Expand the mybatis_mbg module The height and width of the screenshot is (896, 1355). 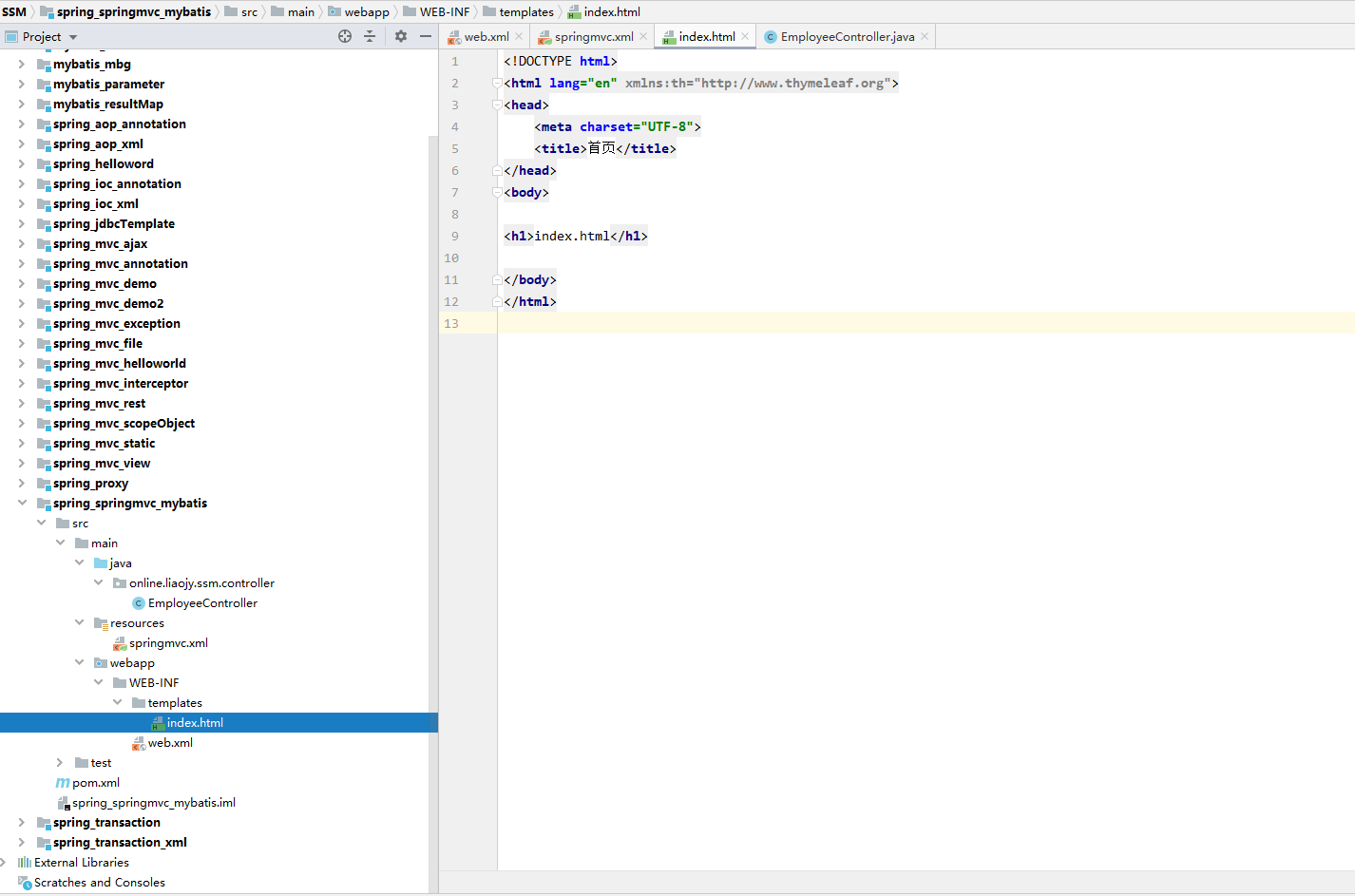(x=22, y=64)
